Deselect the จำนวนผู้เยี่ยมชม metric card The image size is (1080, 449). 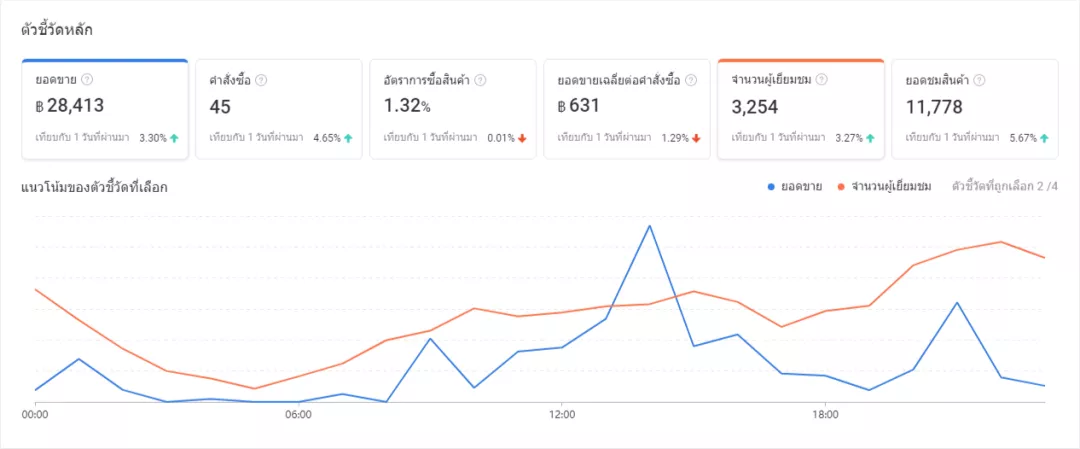tap(800, 109)
